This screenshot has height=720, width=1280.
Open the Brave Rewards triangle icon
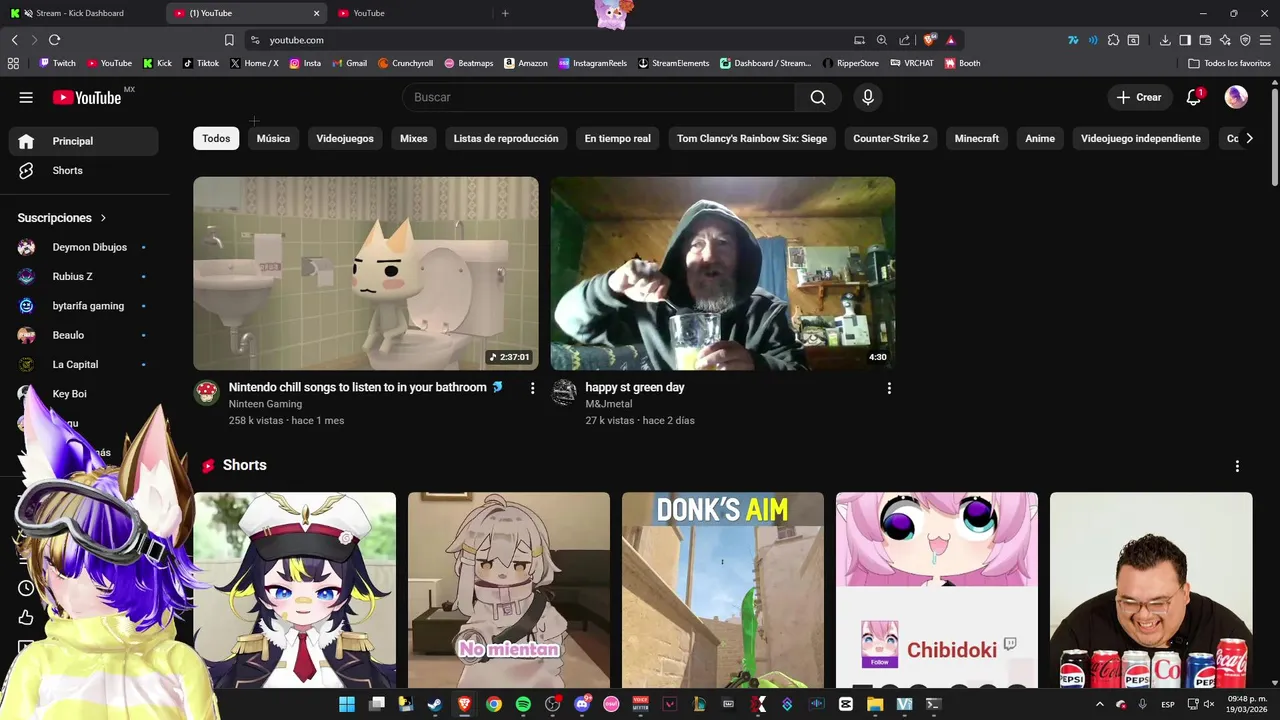950,40
